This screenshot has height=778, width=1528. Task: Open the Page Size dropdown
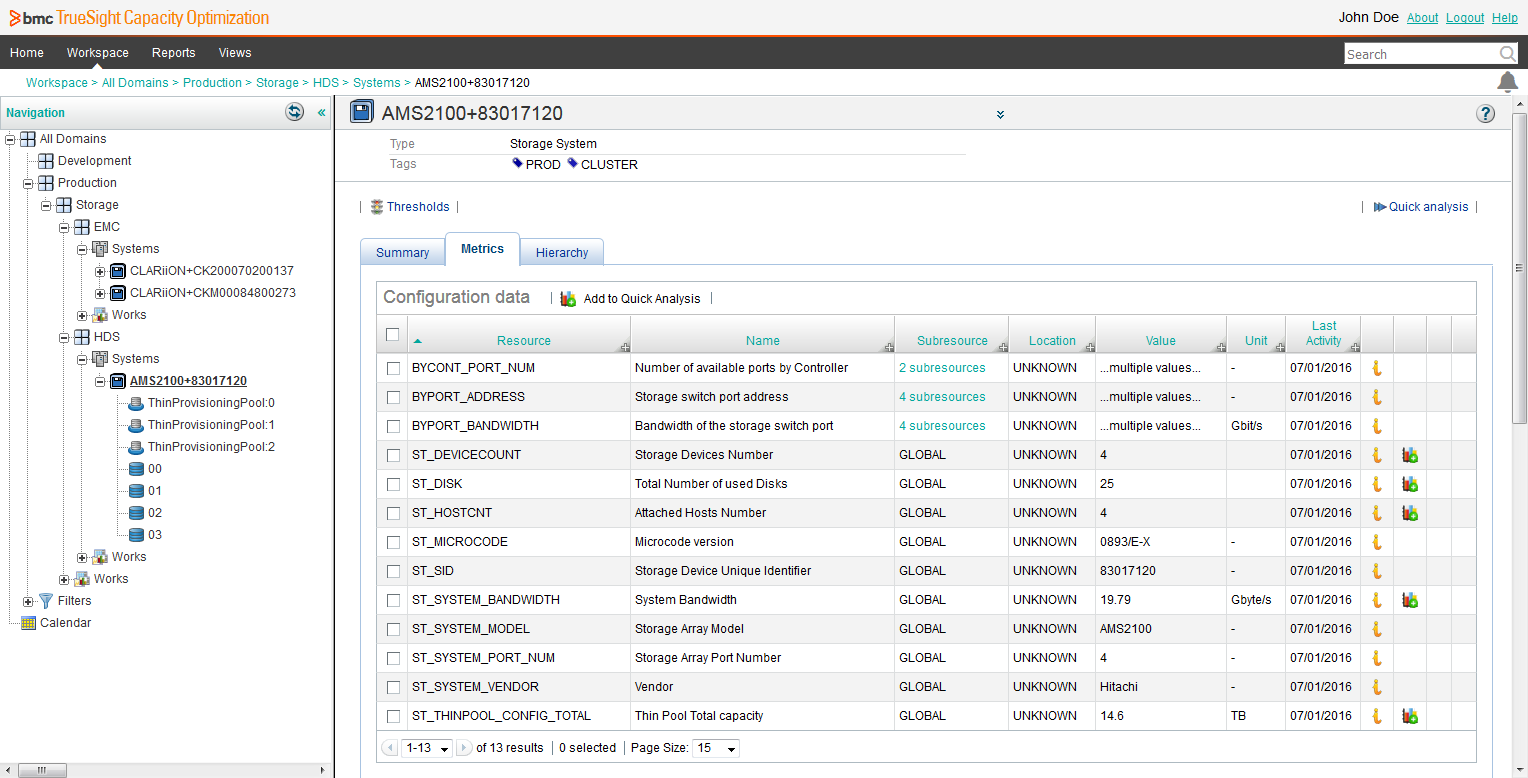[x=716, y=748]
